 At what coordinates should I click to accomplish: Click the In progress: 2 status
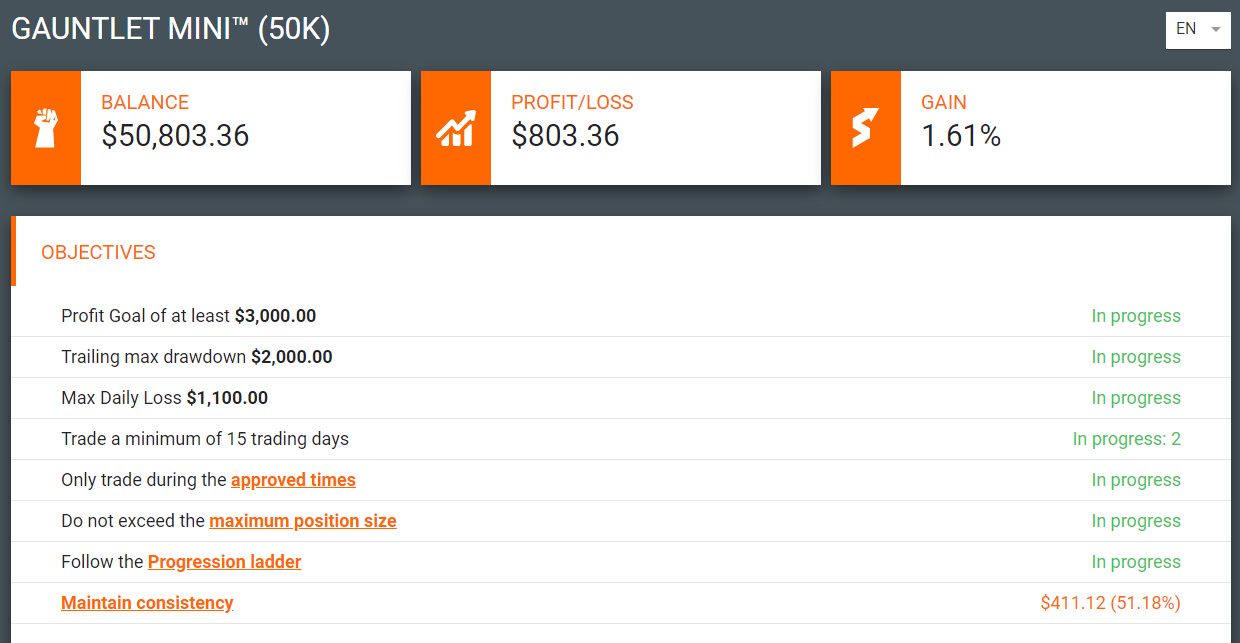(1127, 439)
